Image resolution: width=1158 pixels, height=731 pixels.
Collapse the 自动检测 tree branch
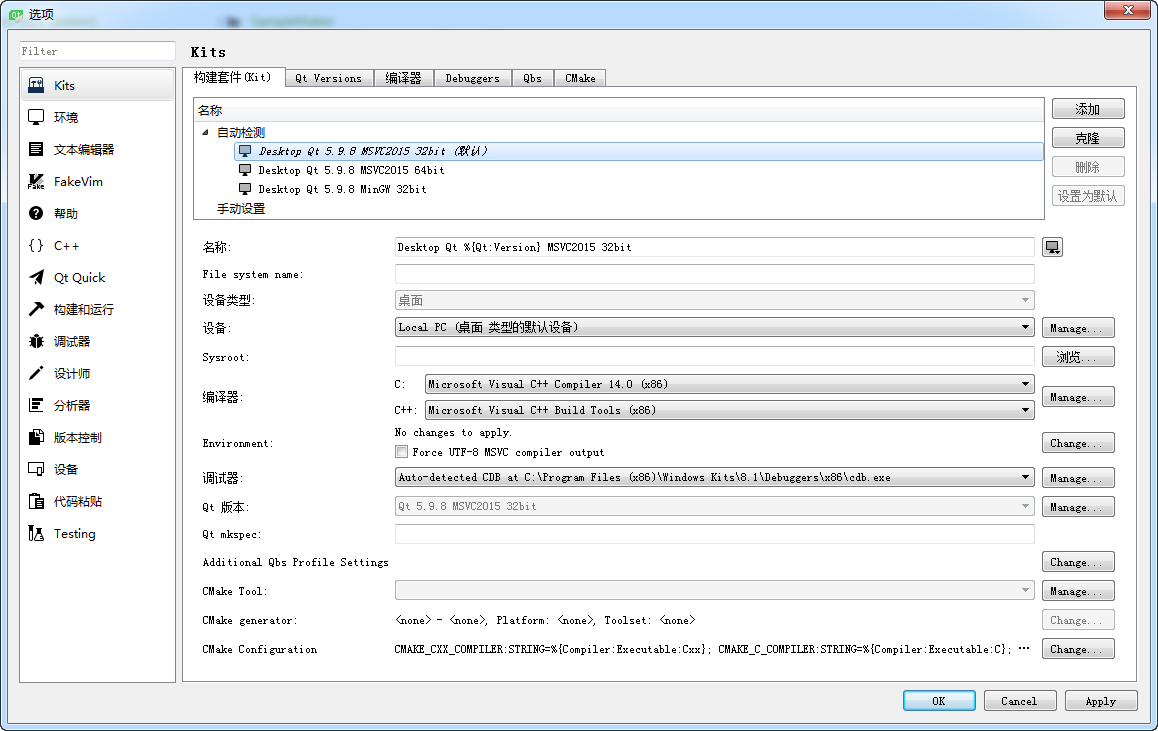[205, 131]
